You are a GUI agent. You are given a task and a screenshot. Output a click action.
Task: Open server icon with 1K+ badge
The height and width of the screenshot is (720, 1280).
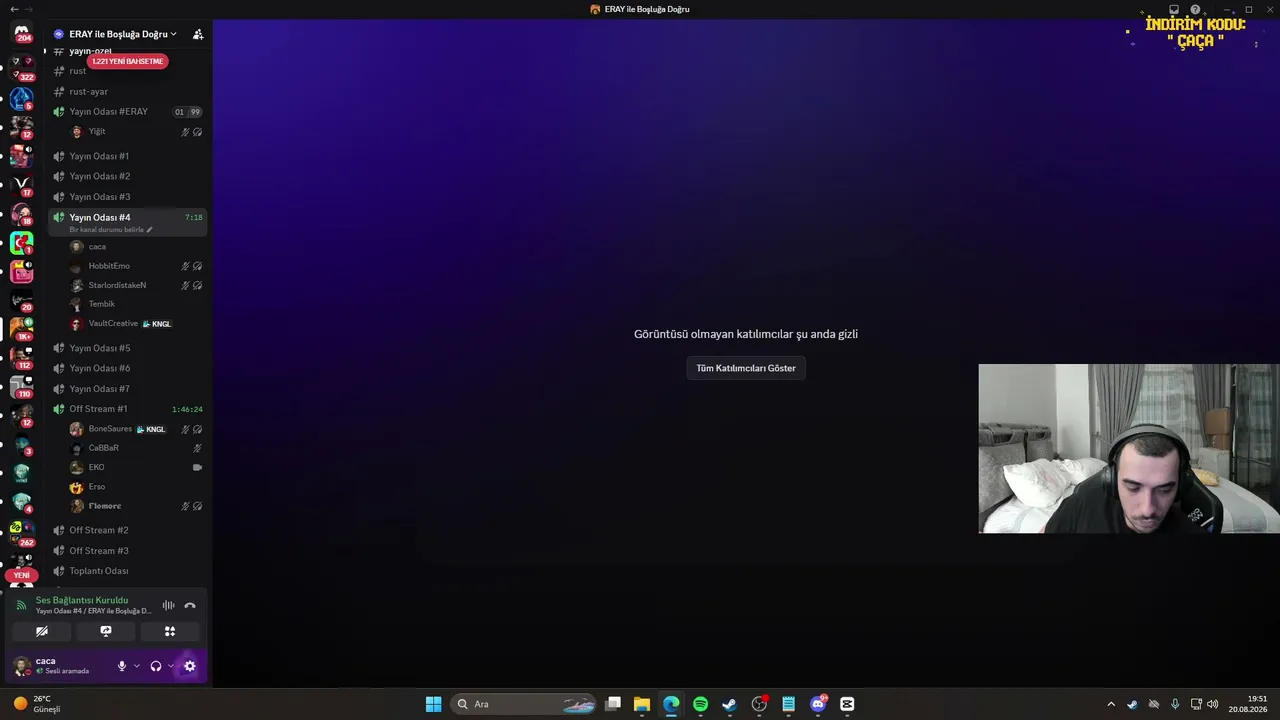pos(22,328)
